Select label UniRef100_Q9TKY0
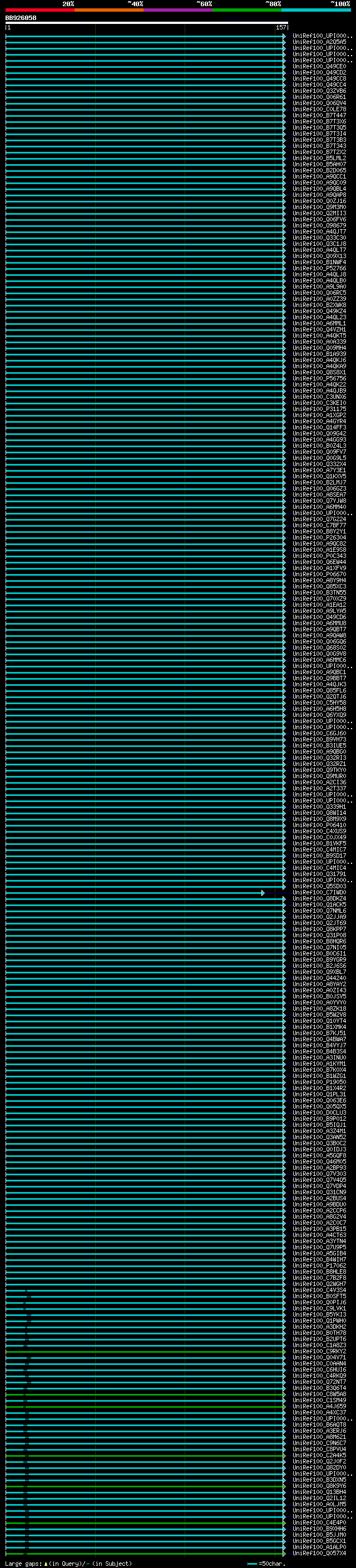 click(x=319, y=770)
